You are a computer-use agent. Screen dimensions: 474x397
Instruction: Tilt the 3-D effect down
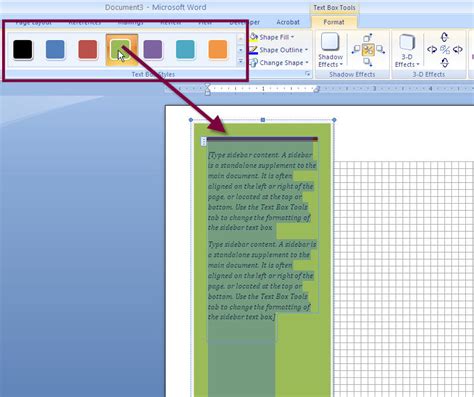(x=445, y=63)
